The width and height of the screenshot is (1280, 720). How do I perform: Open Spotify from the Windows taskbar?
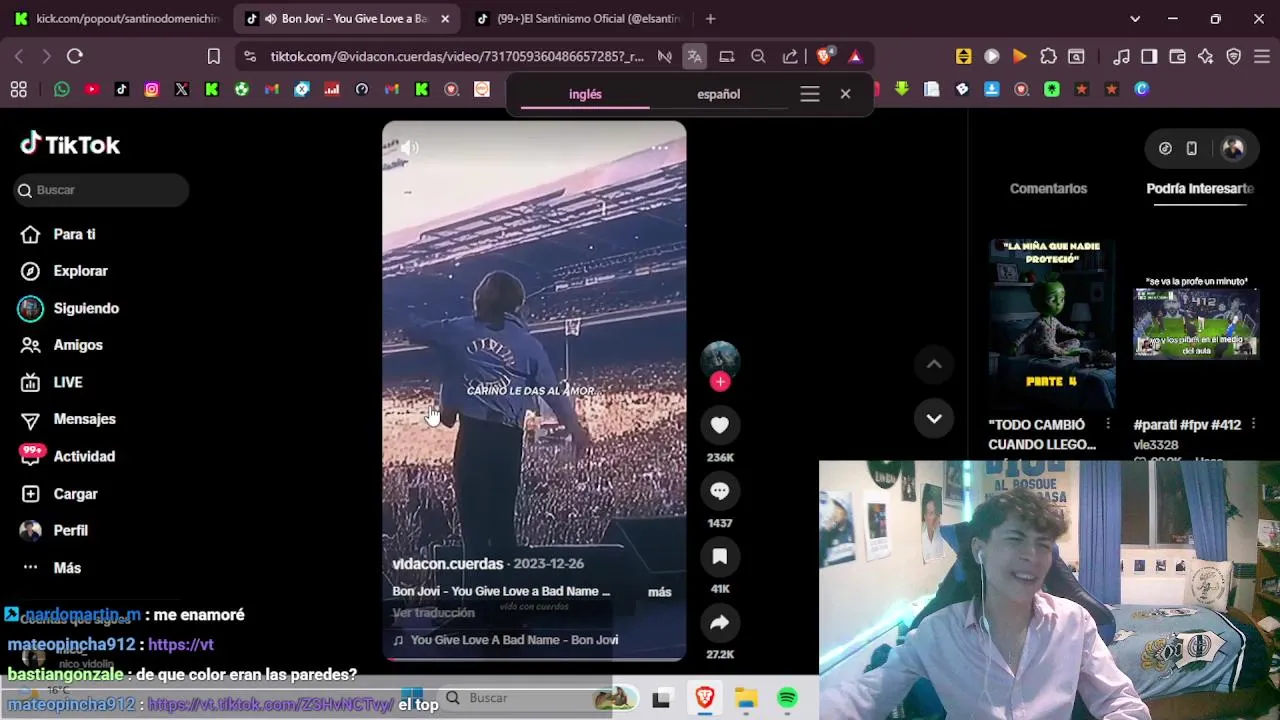point(788,698)
